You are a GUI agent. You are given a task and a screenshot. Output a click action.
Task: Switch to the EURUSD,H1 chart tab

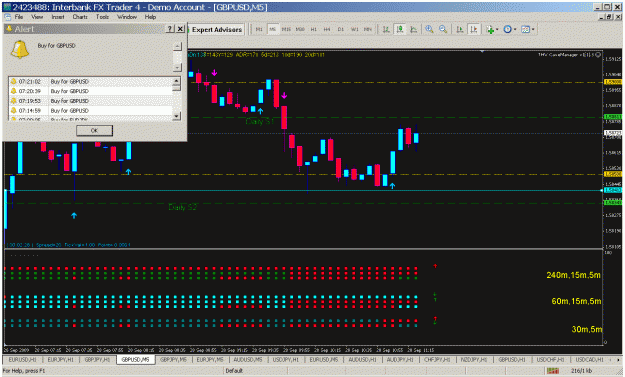(x=22, y=359)
